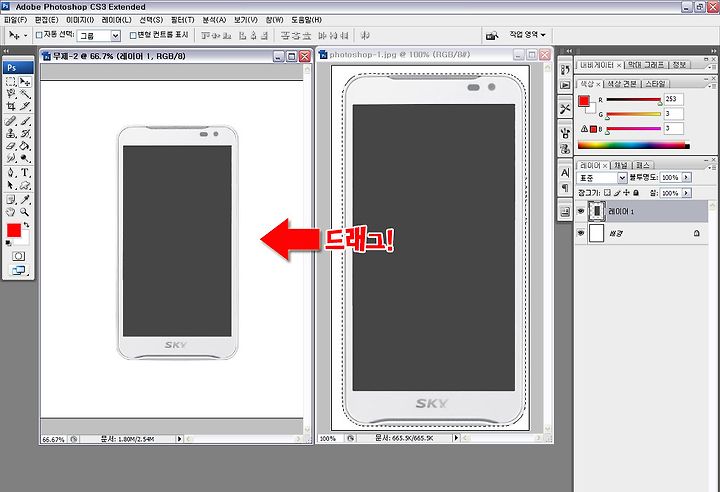
Task: Swap foreground and background colors
Action: point(27,225)
